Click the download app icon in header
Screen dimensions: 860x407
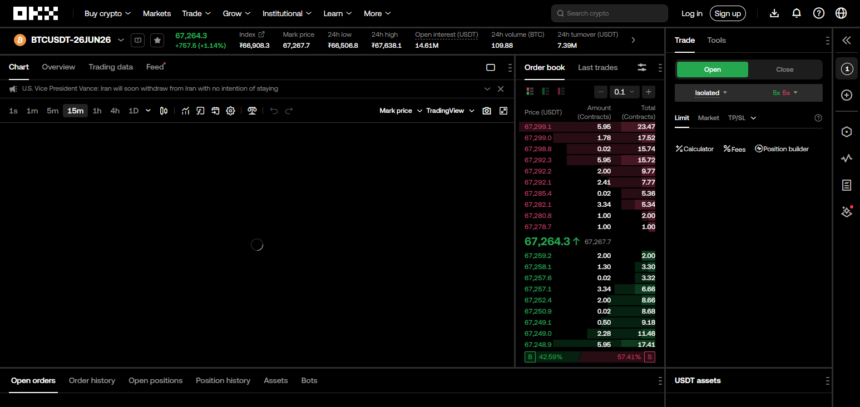(774, 13)
